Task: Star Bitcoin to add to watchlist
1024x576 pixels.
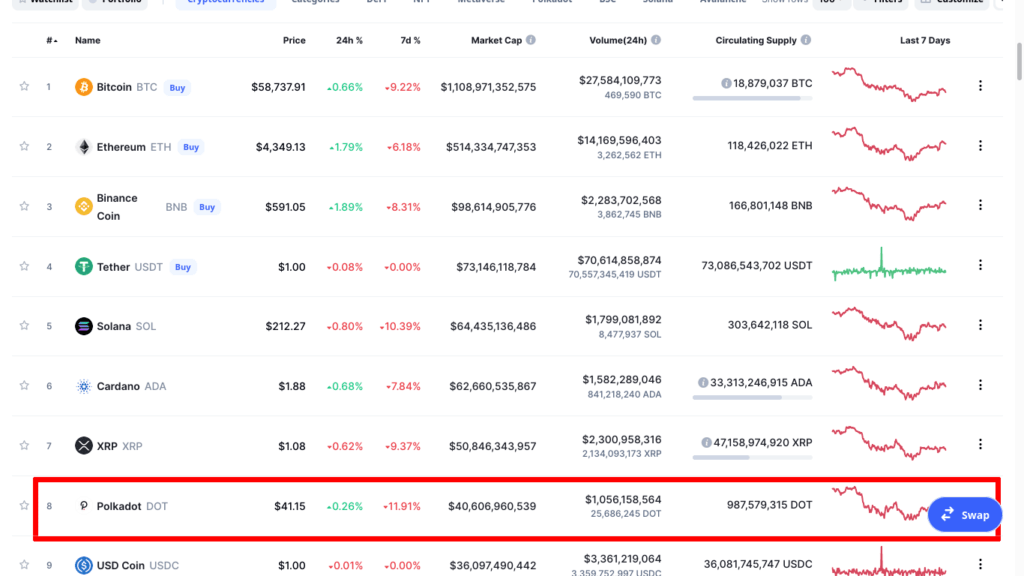Action: tap(24, 86)
